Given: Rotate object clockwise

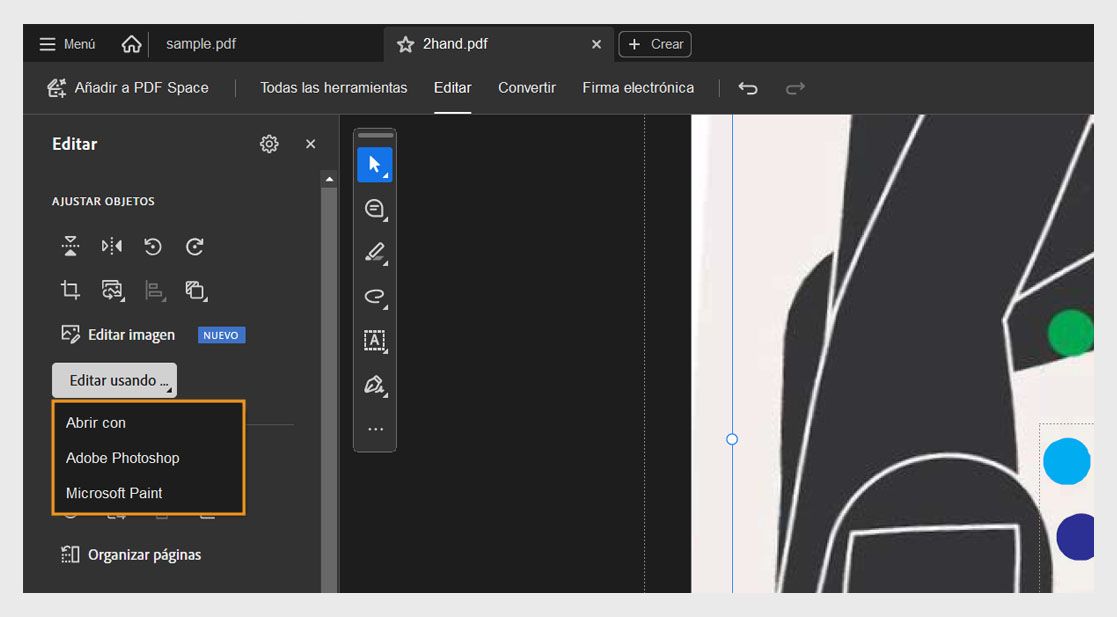Looking at the screenshot, I should point(194,246).
